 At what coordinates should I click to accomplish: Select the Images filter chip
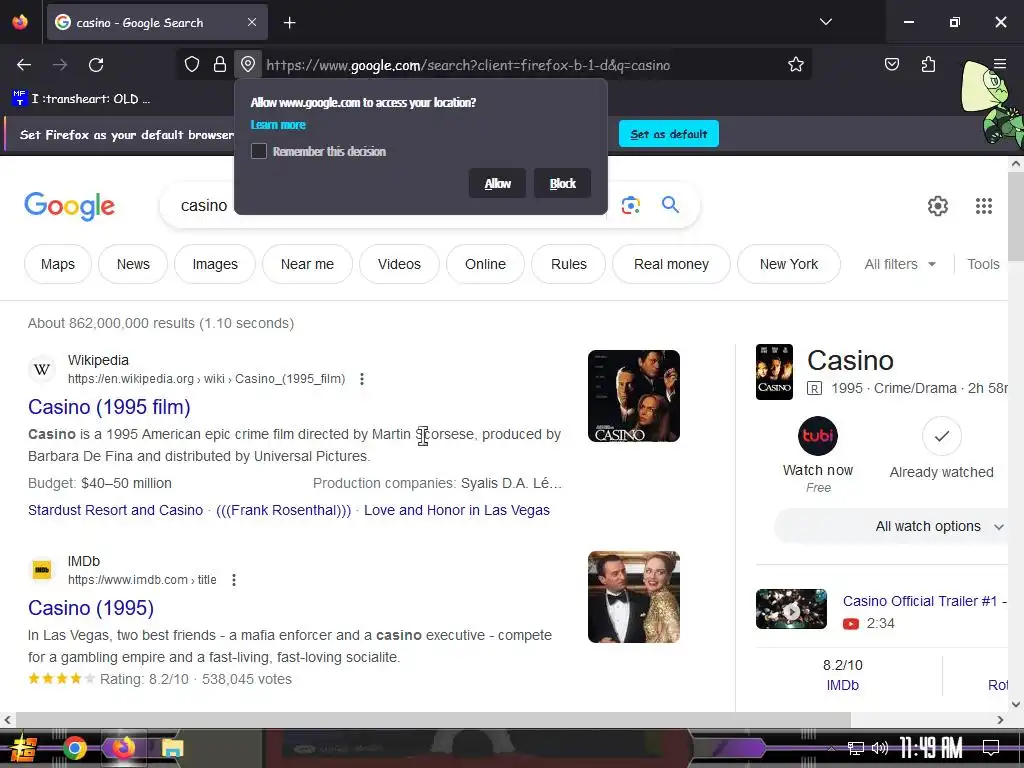(215, 264)
